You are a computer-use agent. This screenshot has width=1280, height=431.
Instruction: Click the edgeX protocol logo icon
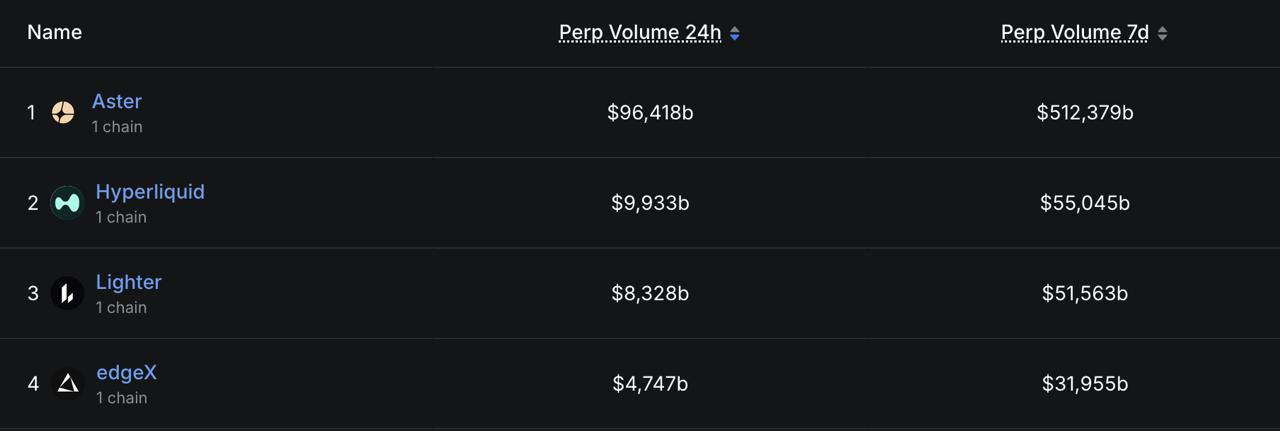tap(67, 383)
